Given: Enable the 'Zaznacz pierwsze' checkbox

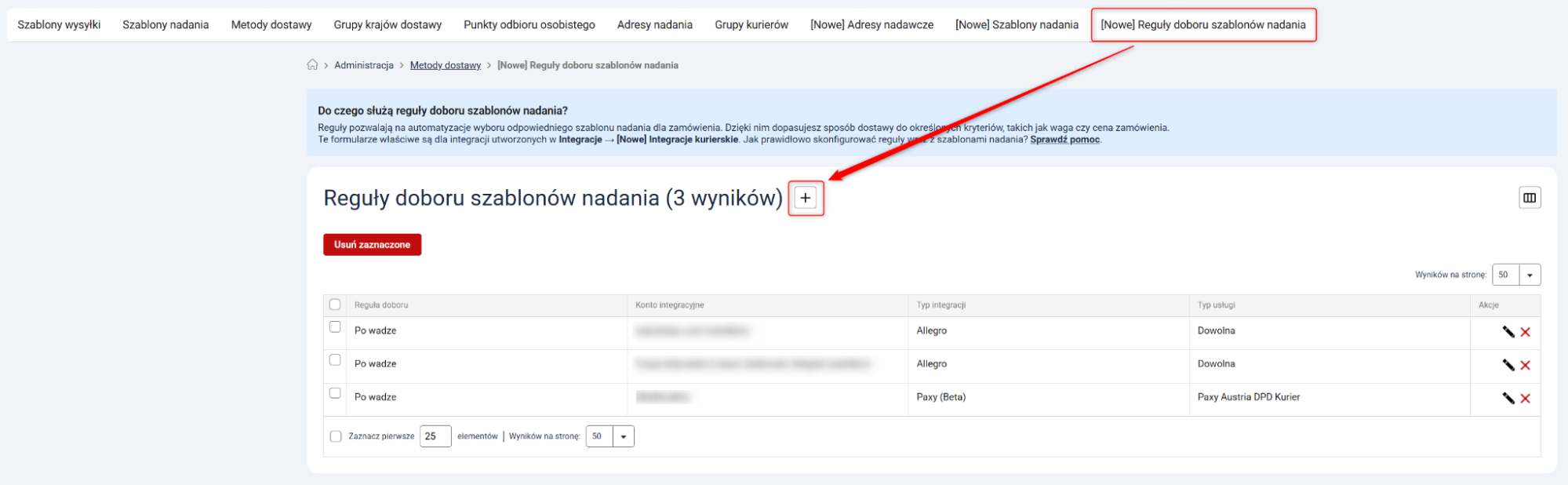Looking at the screenshot, I should (x=336, y=436).
